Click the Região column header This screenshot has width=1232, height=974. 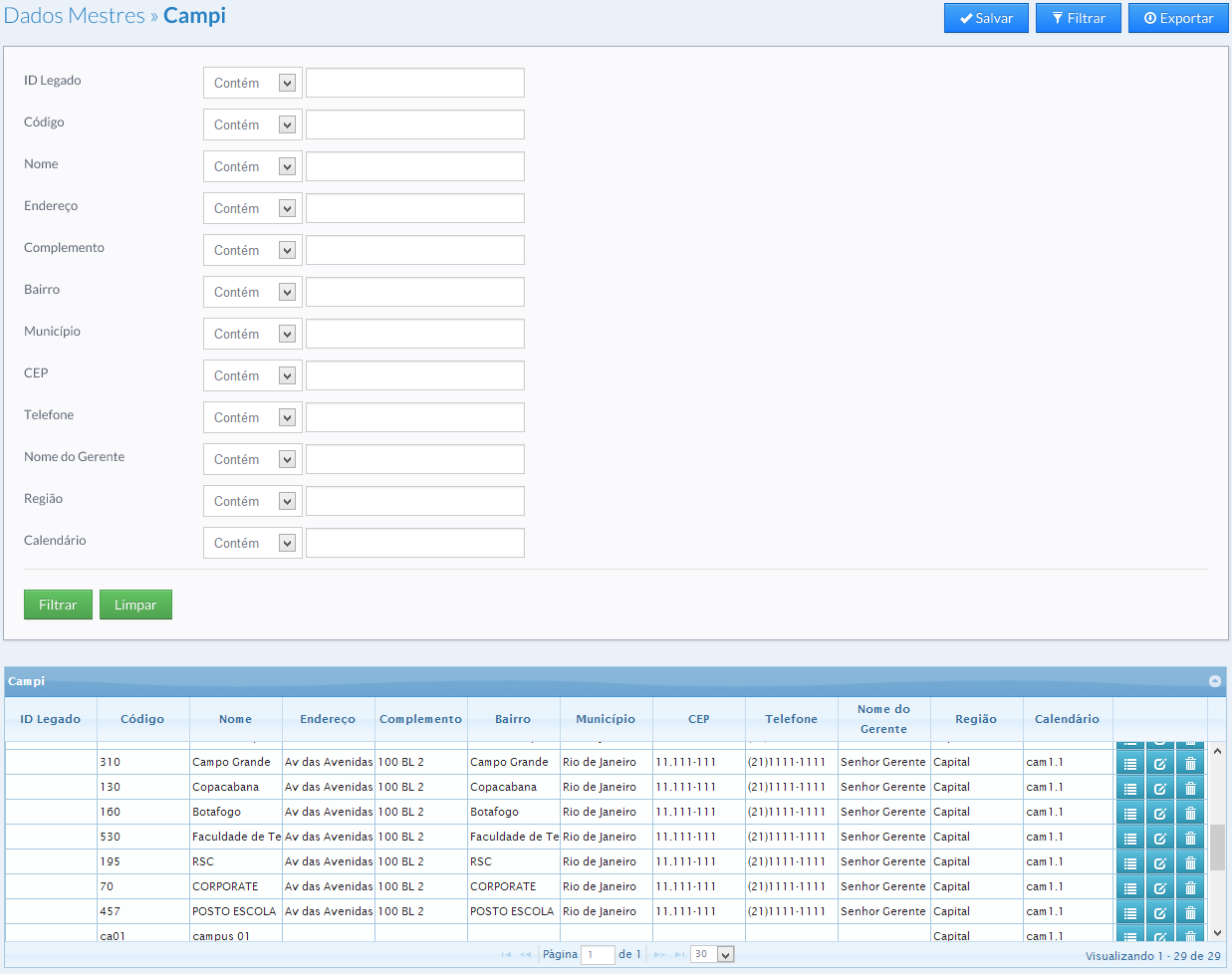[975, 719]
